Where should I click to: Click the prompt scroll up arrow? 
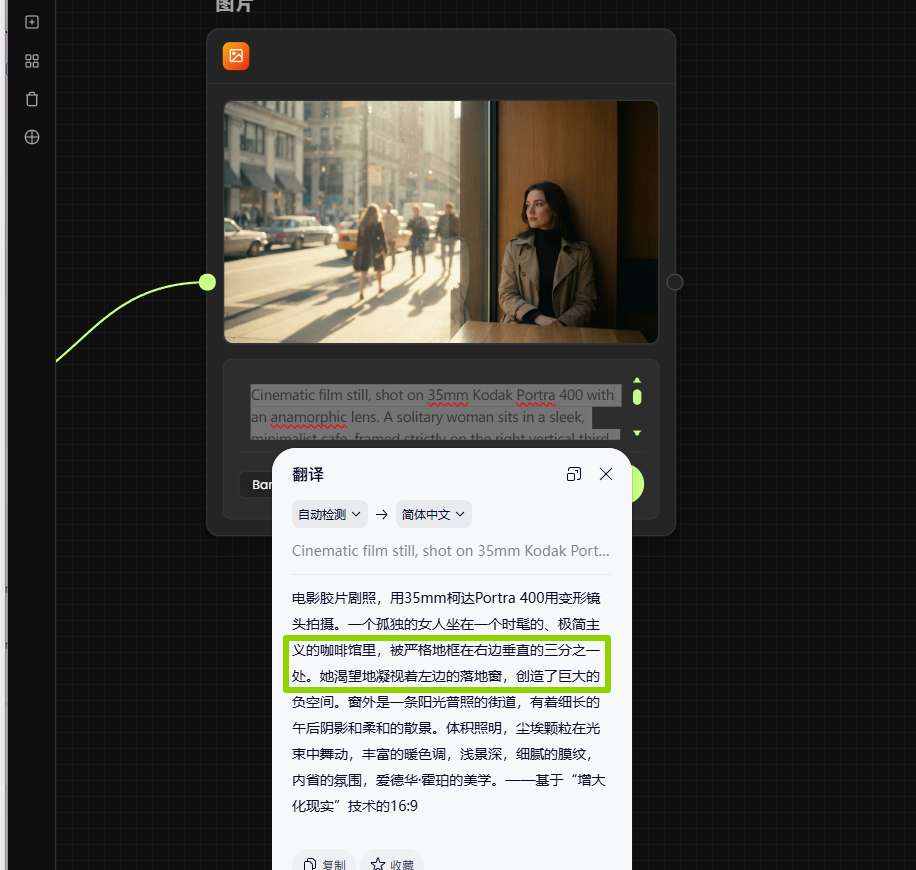[637, 380]
